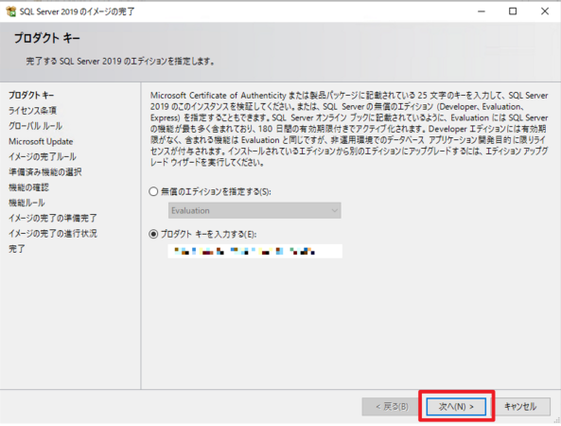The image size is (561, 426).
Task: Click the 戻る(B) back button
Action: click(391, 407)
